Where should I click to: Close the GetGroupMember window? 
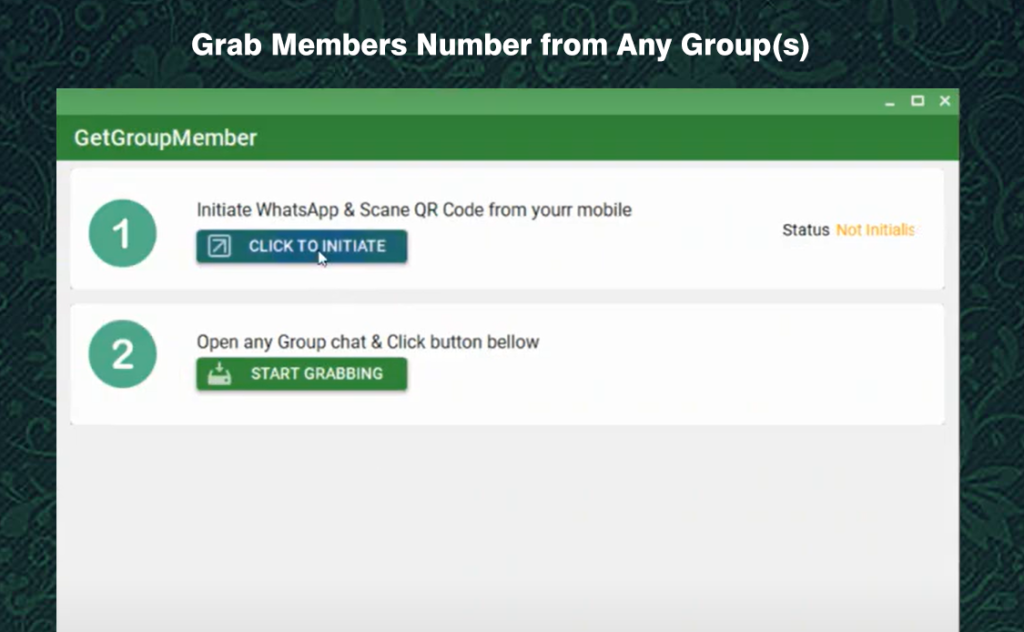tap(944, 101)
